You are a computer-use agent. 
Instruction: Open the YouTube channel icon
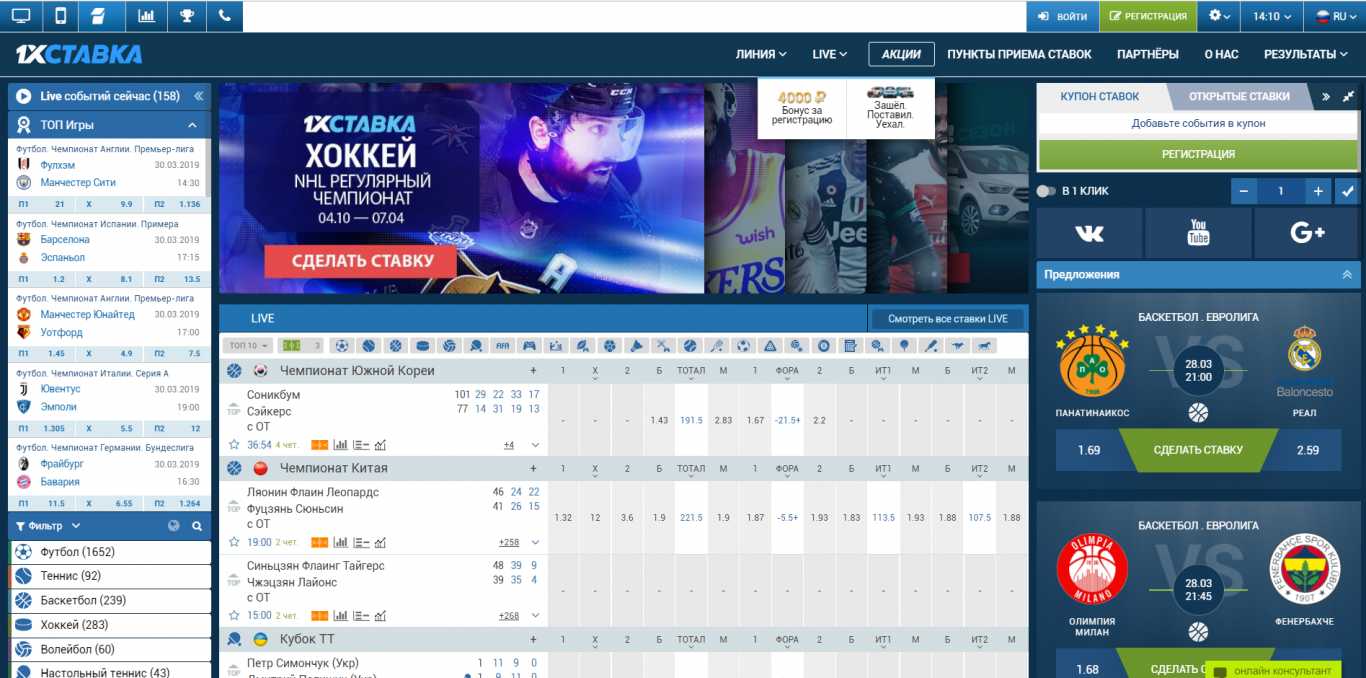coord(1198,233)
